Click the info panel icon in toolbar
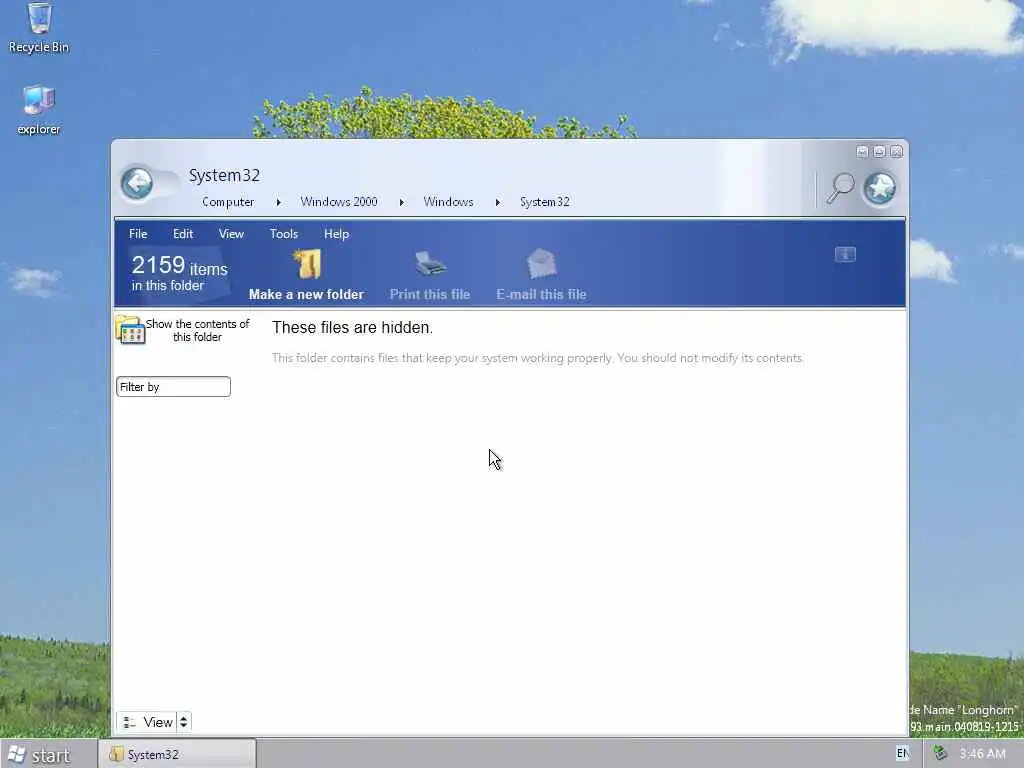 [845, 255]
